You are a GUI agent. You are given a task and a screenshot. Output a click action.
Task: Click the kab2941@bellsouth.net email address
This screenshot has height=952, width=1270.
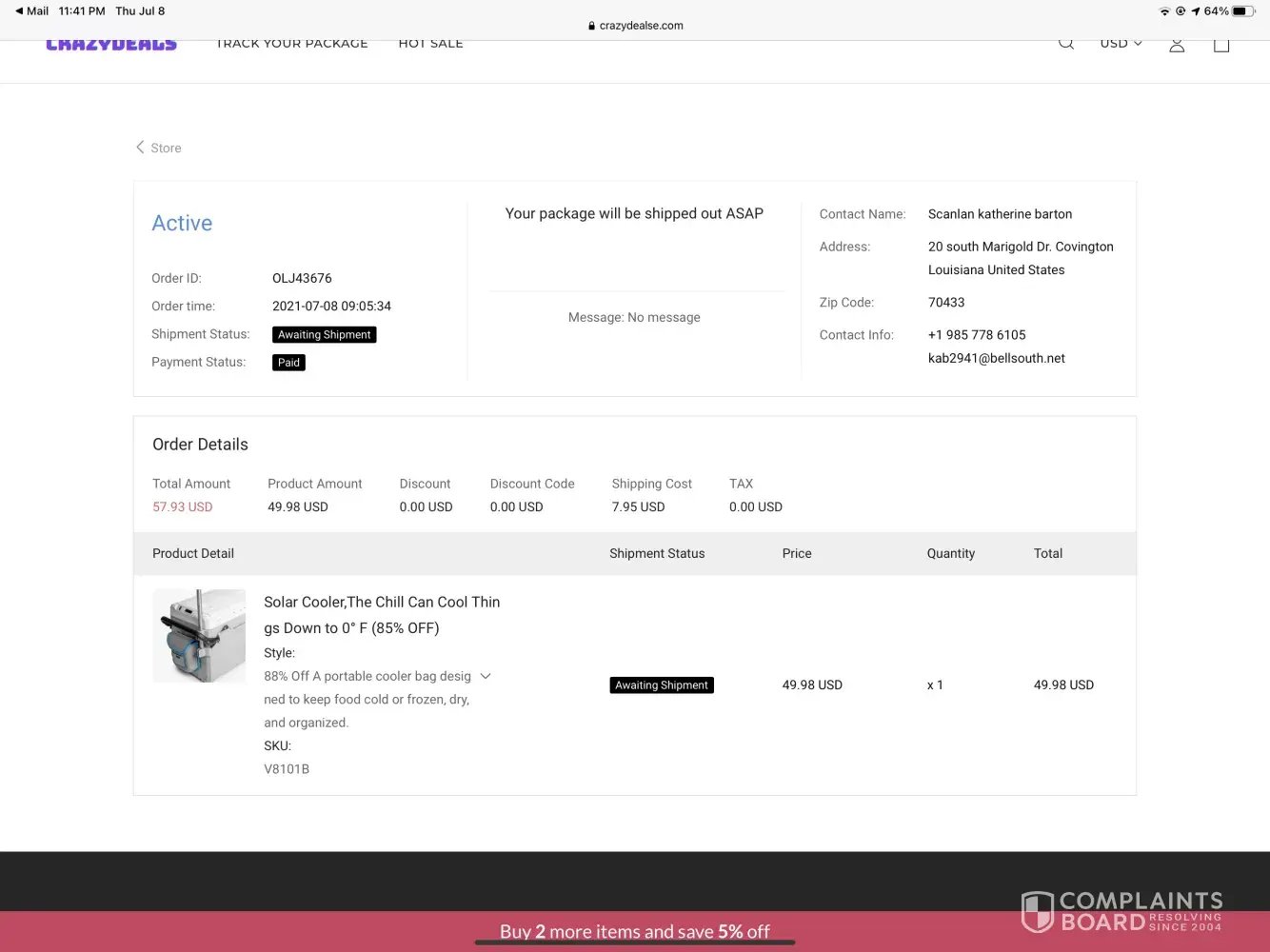click(996, 359)
